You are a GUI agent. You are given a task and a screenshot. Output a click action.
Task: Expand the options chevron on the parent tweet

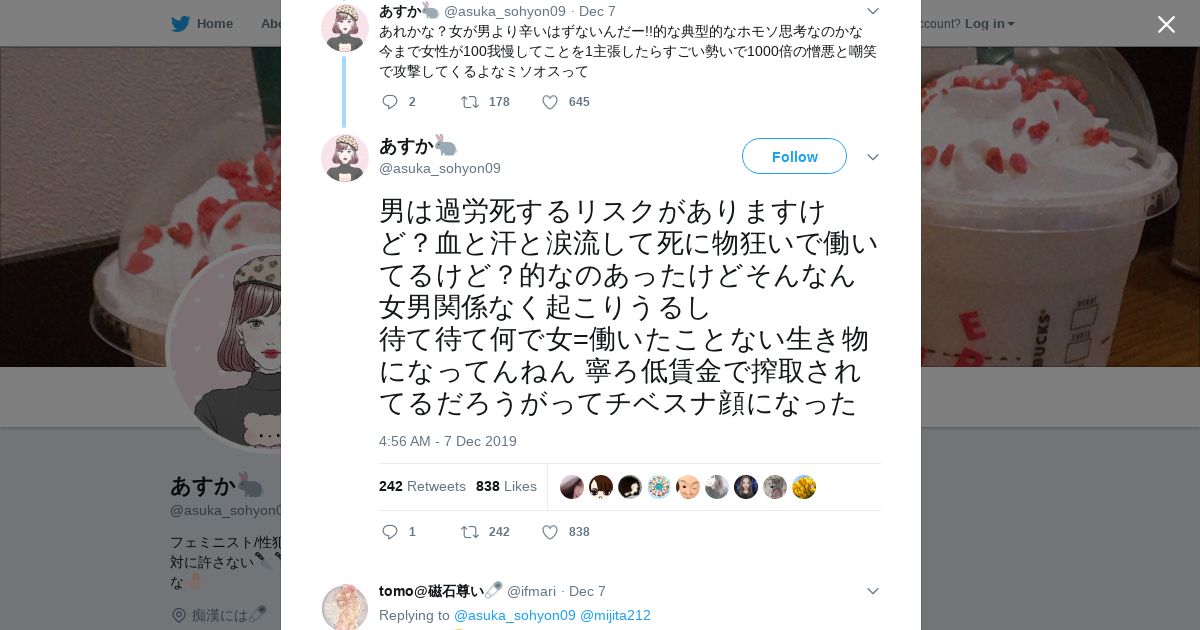click(872, 11)
